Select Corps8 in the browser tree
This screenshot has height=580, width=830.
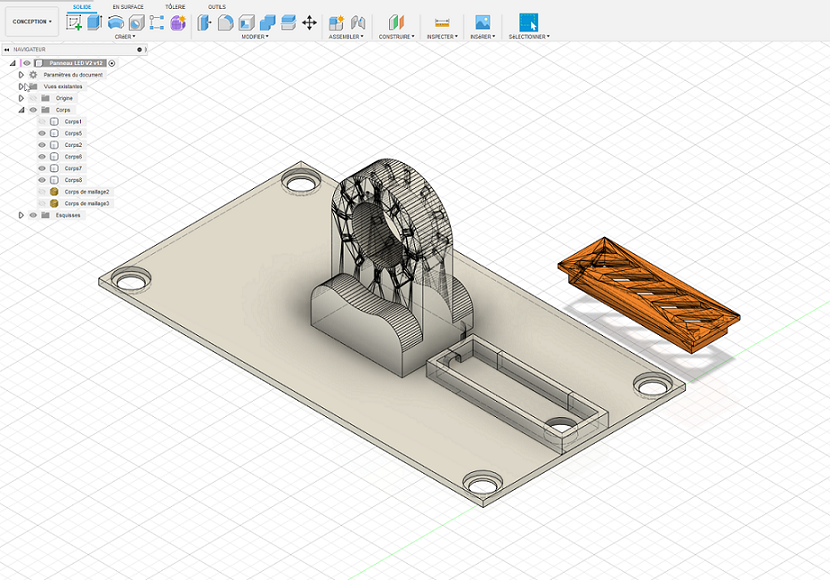[x=73, y=180]
